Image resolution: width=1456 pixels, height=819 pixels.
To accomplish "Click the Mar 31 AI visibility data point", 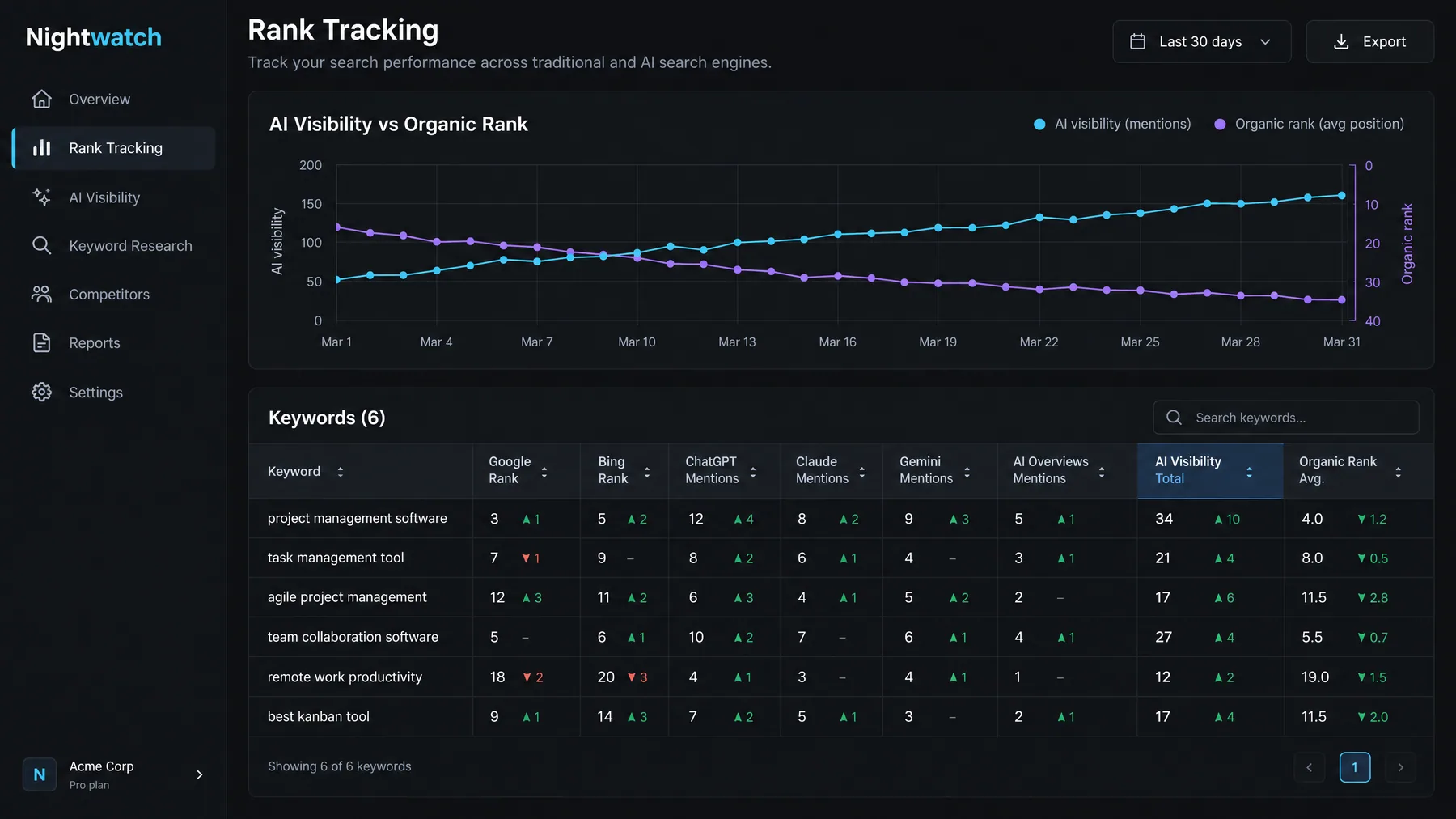I will pyautogui.click(x=1342, y=195).
